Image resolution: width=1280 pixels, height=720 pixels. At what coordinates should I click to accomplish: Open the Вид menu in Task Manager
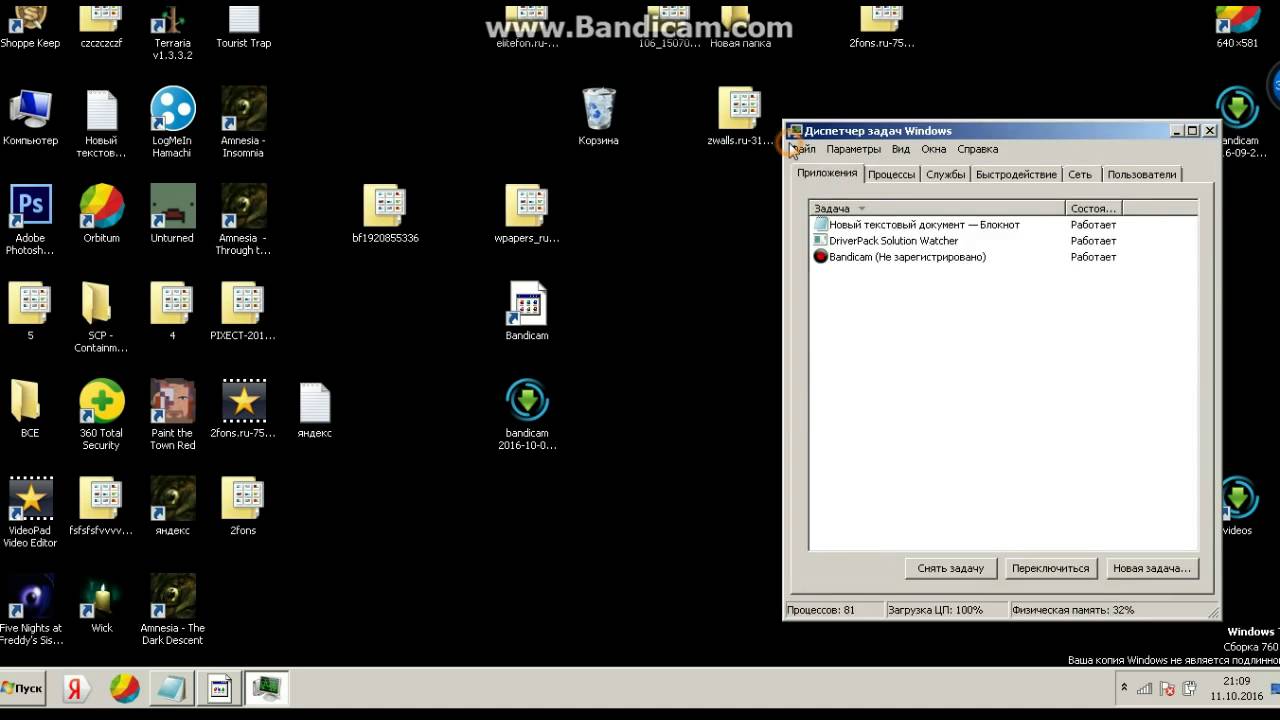[x=900, y=149]
